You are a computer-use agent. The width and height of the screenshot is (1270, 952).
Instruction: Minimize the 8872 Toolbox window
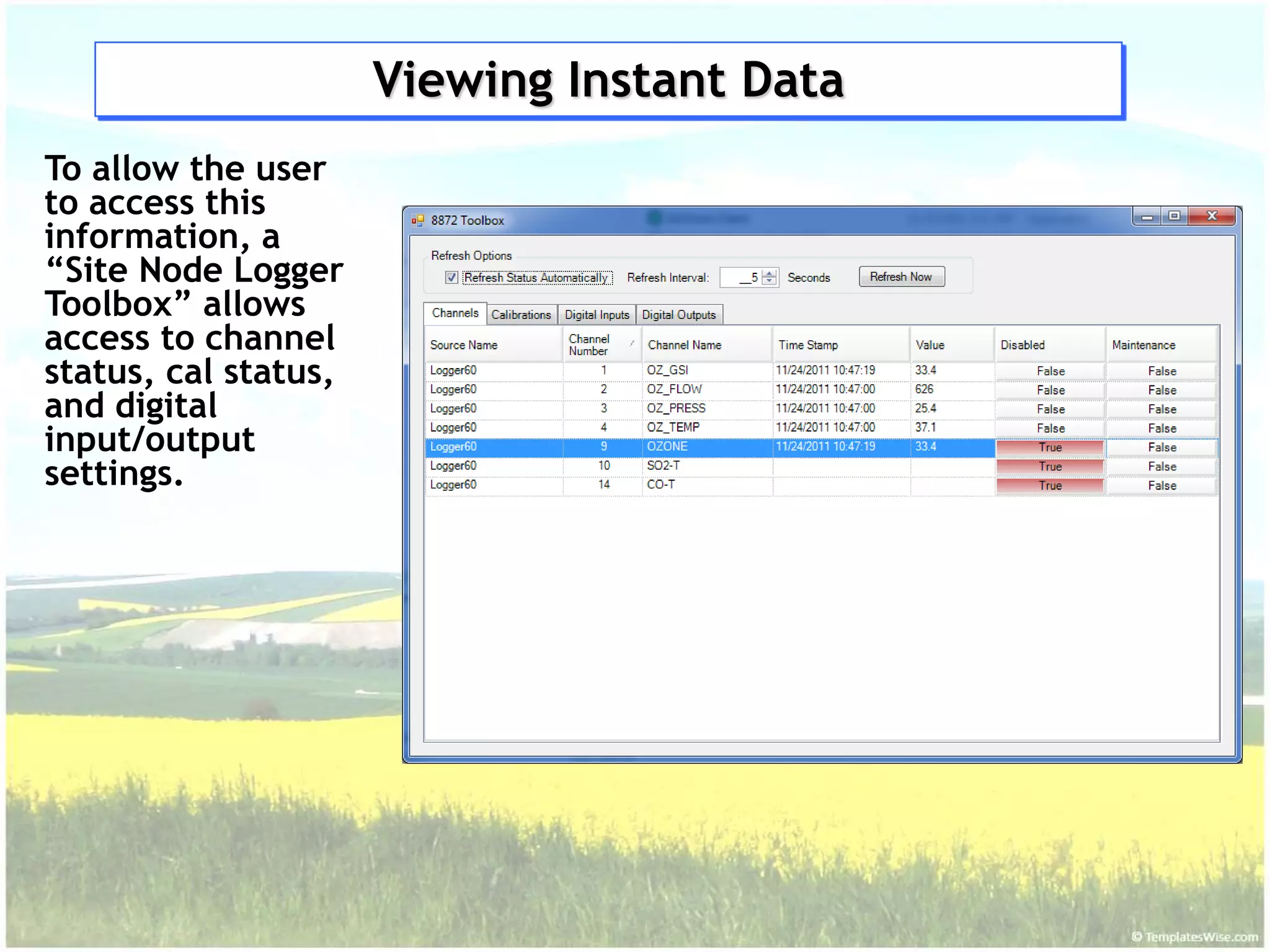pos(1147,216)
